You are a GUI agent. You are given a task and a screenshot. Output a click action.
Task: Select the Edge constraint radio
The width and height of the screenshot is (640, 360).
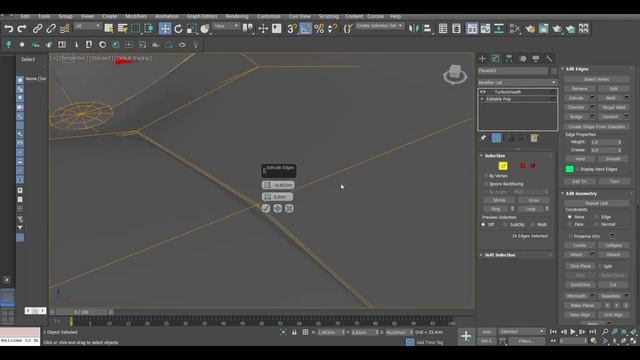(596, 217)
